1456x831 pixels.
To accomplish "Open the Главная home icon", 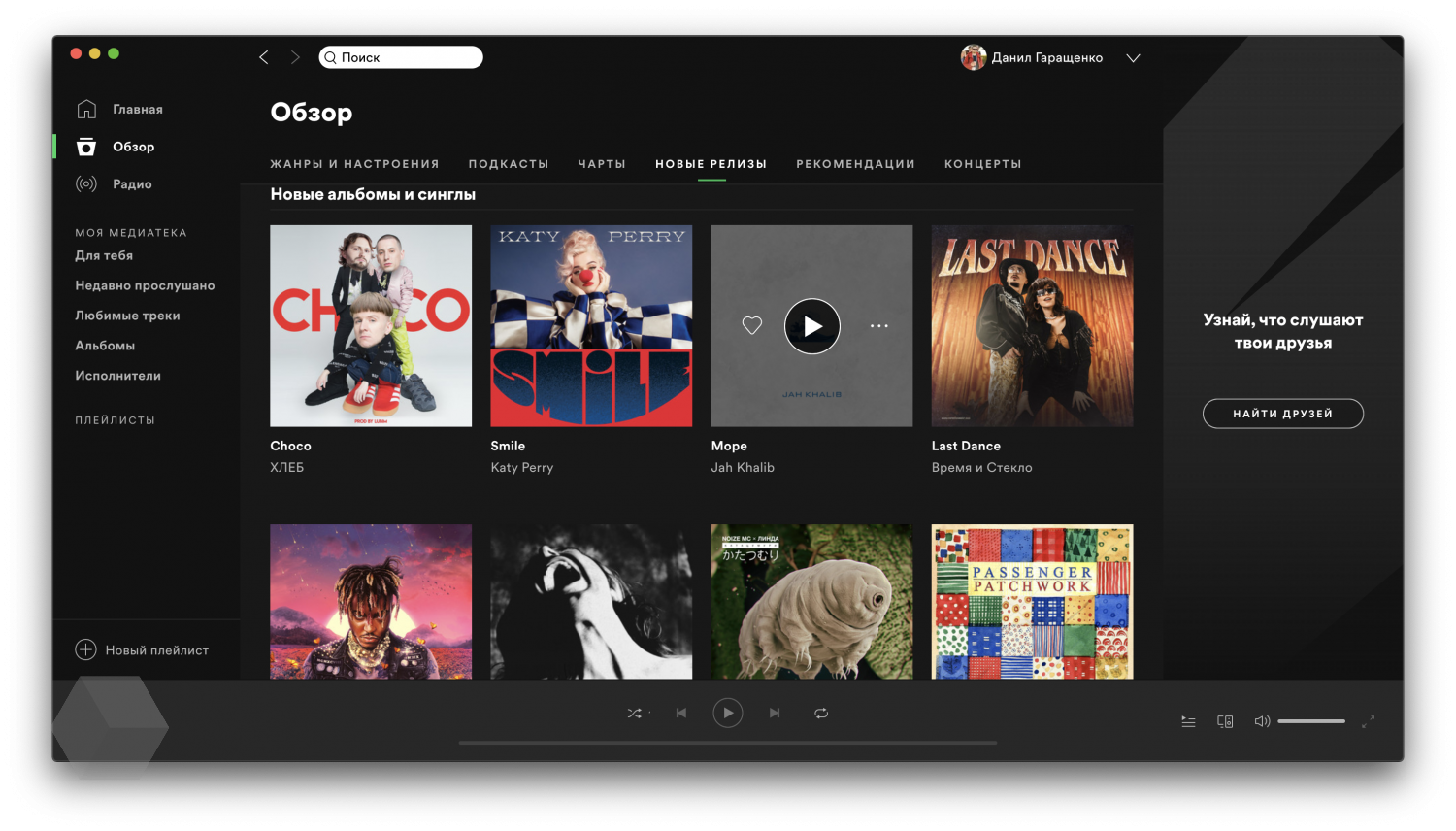I will click(86, 109).
